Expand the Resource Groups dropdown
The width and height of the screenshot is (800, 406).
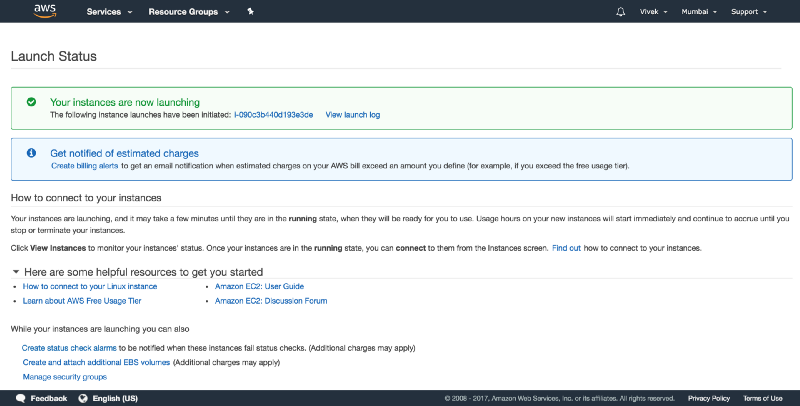point(189,12)
